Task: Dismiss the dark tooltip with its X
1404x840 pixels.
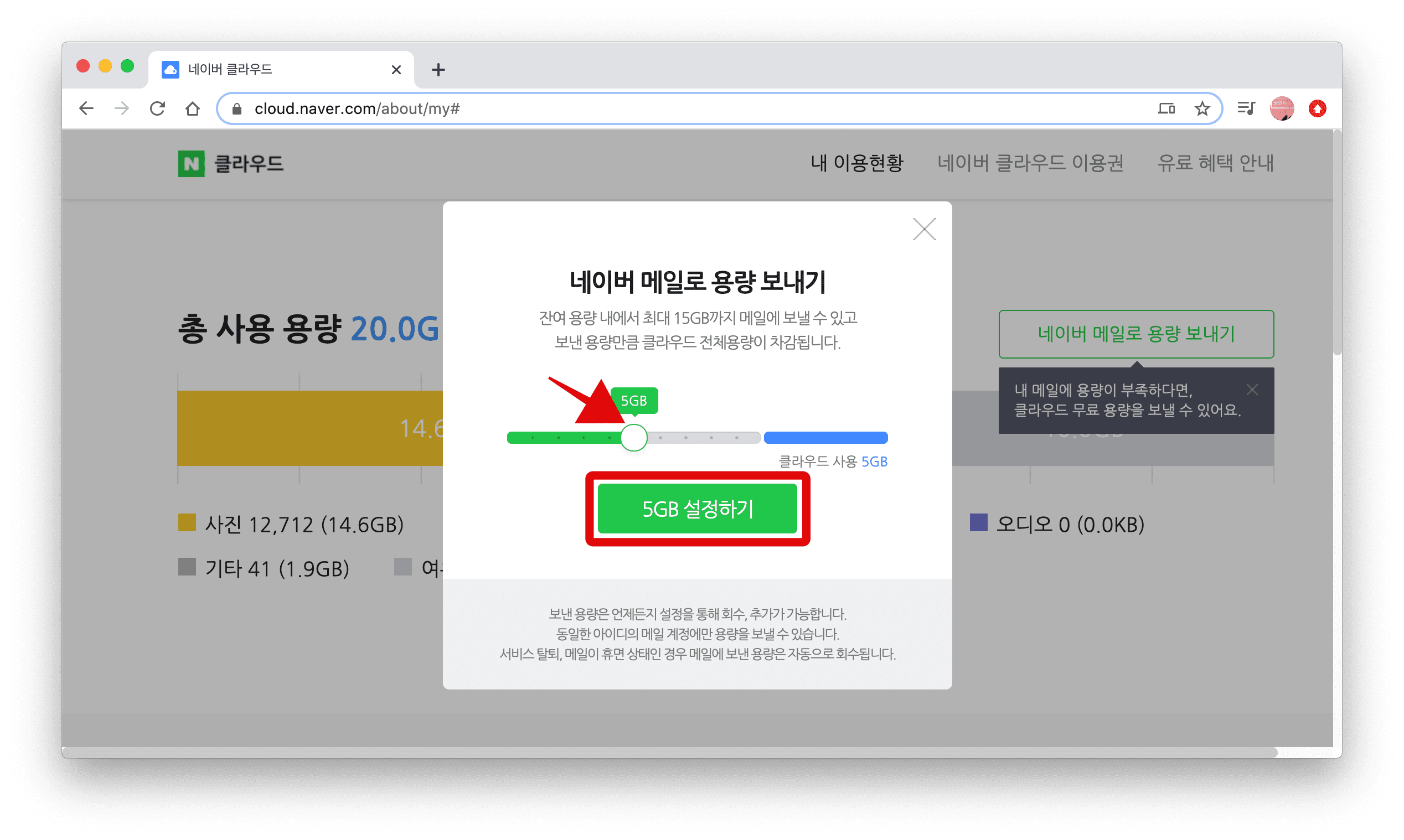Action: point(1252,390)
